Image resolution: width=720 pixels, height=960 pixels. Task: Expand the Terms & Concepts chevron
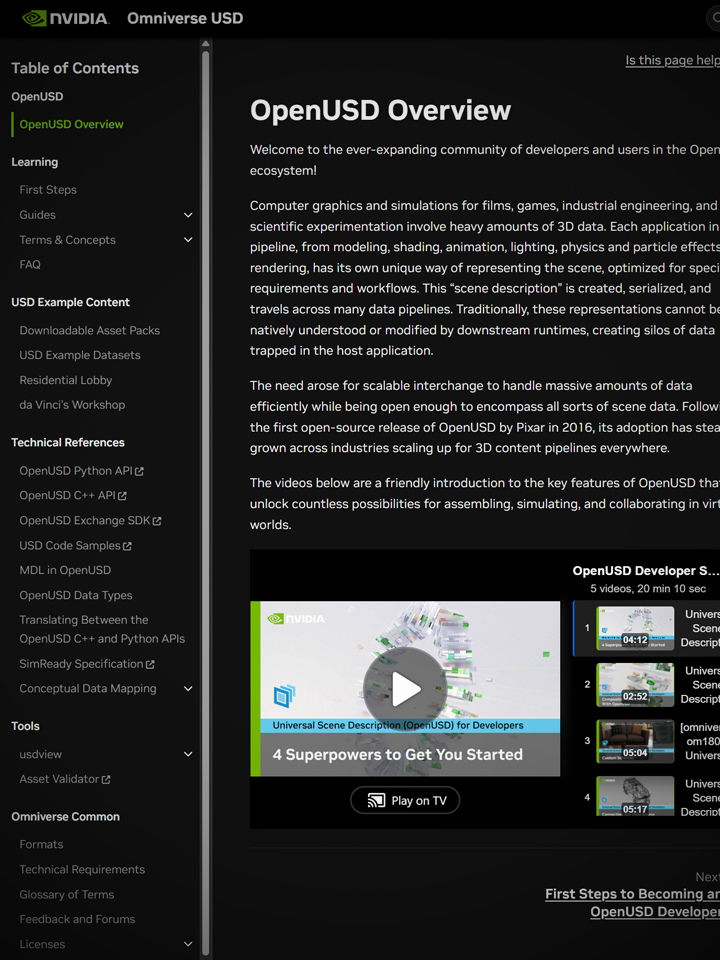pyautogui.click(x=188, y=240)
